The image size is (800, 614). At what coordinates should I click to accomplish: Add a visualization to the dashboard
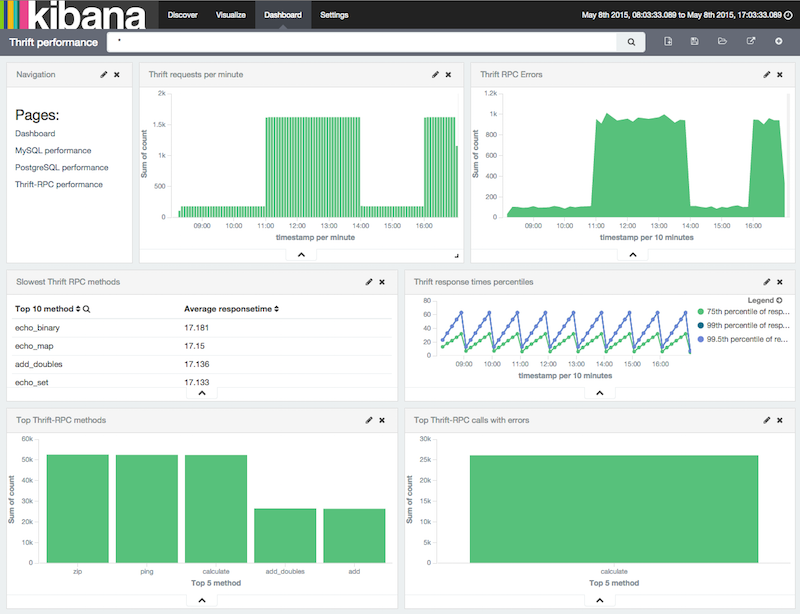click(x=778, y=42)
